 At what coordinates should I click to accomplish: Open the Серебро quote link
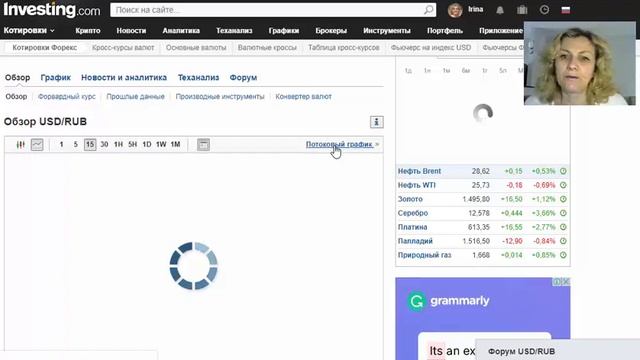click(x=413, y=213)
